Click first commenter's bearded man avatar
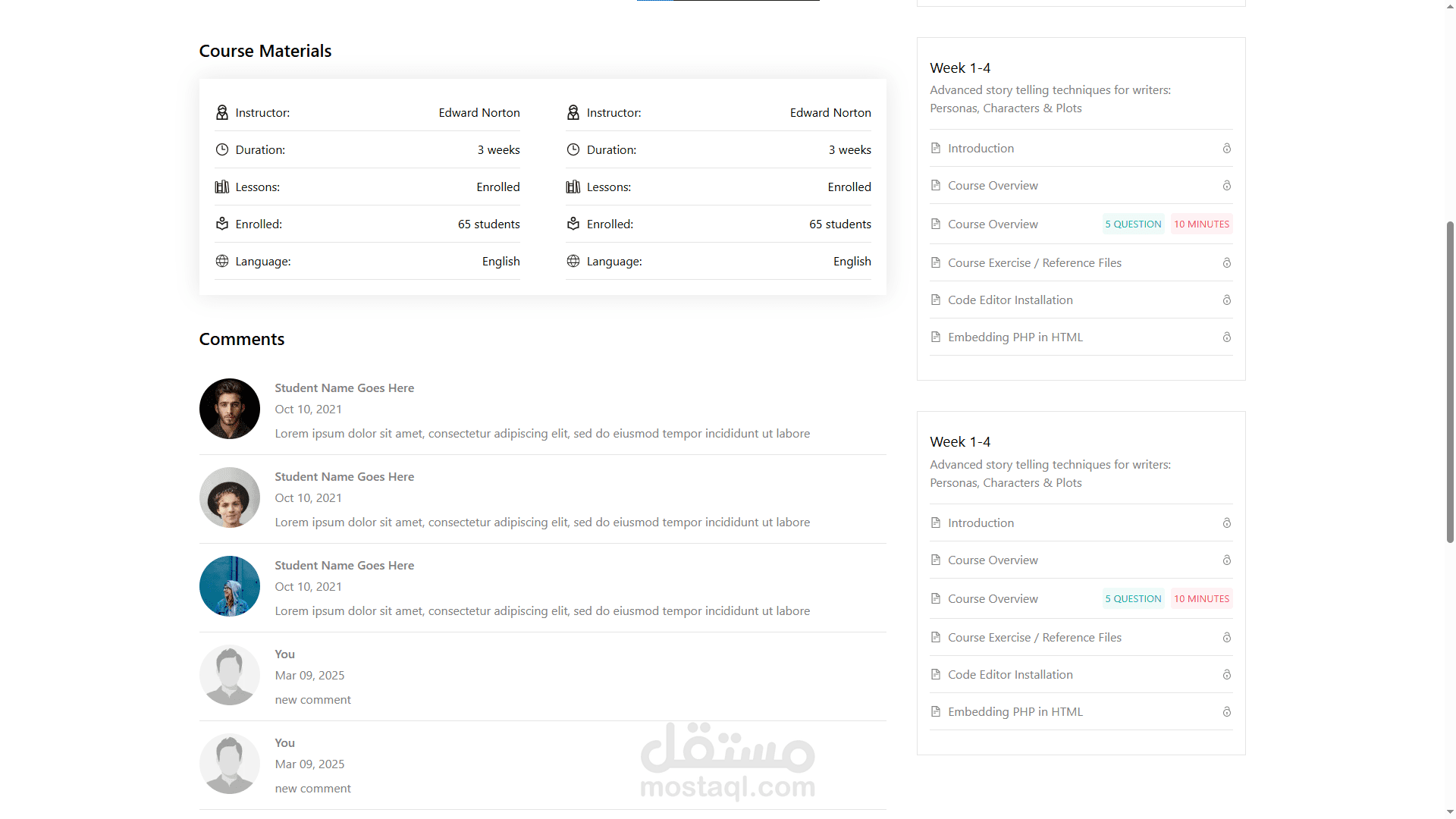Screen dimensions: 1456x819 229,409
